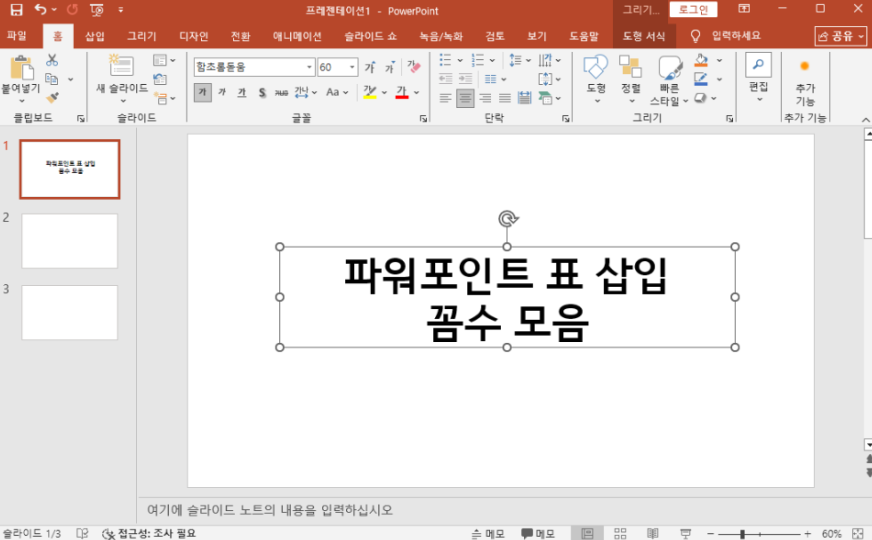Toggle text shadow
This screenshot has width=872, height=540.
pyautogui.click(x=262, y=92)
